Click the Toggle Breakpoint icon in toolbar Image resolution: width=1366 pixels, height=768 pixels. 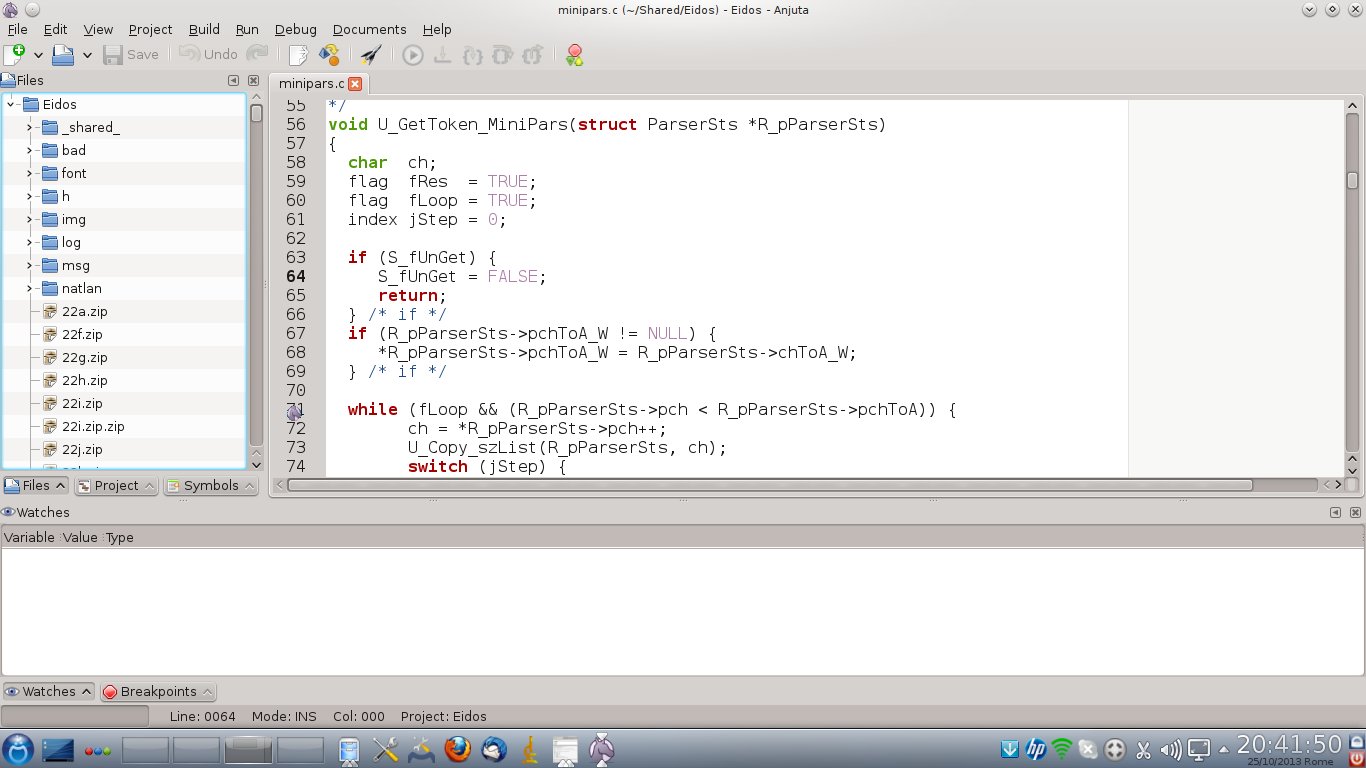[x=574, y=54]
